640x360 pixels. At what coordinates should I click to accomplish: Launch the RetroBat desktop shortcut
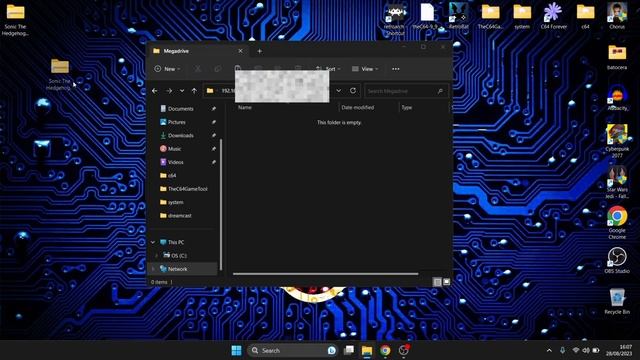tap(458, 16)
